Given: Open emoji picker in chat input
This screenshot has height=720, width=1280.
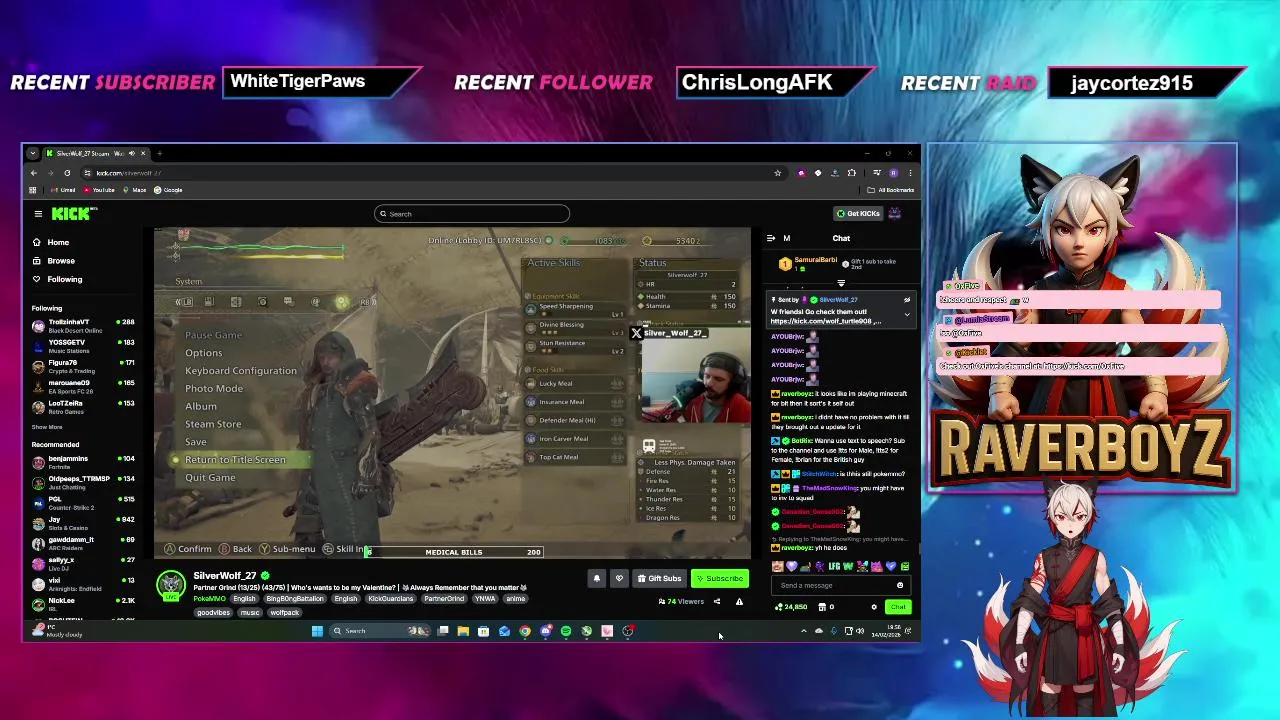Looking at the screenshot, I should [900, 585].
